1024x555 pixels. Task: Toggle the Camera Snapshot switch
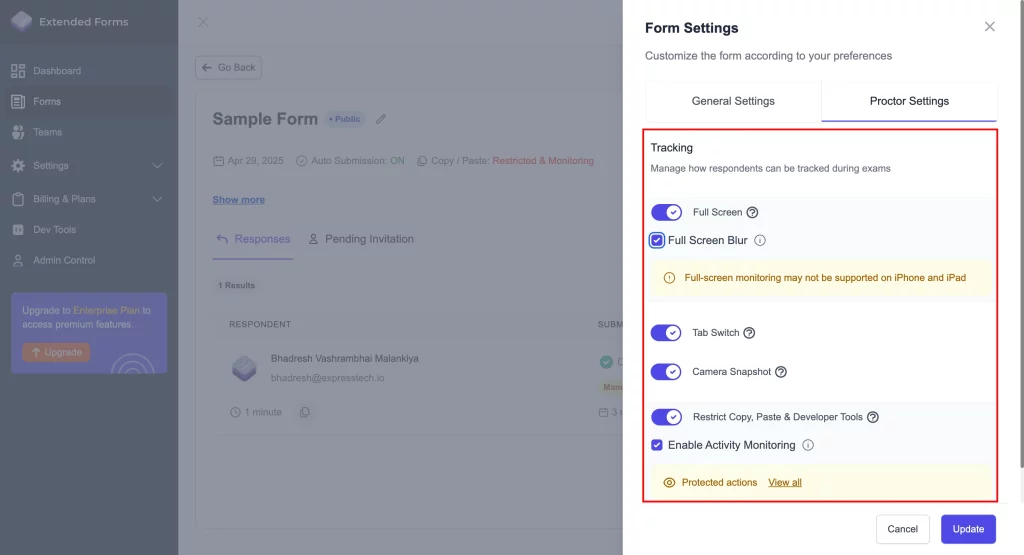click(x=666, y=372)
